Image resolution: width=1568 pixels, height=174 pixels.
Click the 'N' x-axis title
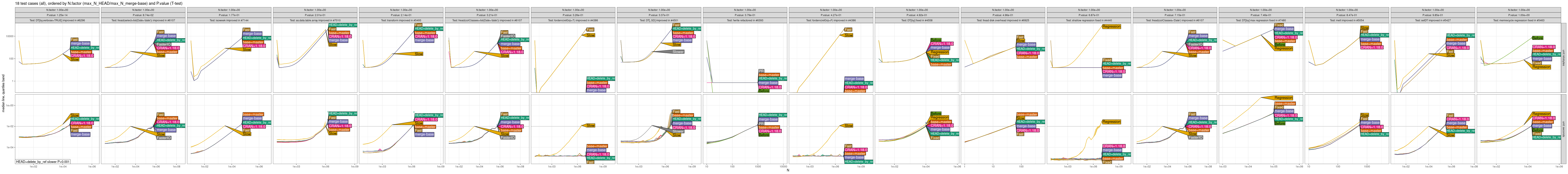coord(788,170)
